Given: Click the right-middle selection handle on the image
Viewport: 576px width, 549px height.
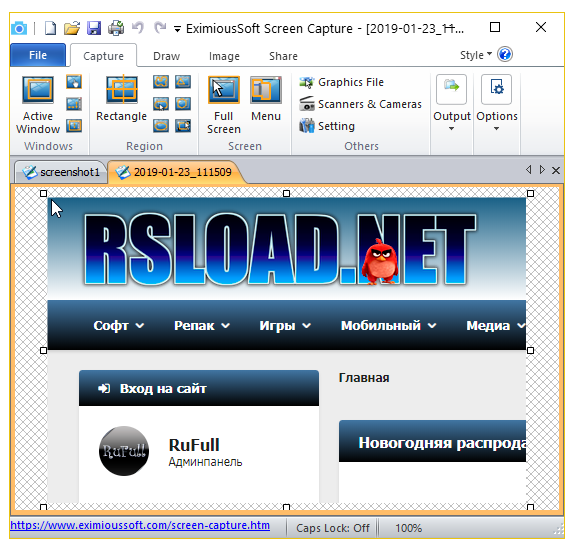Looking at the screenshot, I should click(530, 350).
